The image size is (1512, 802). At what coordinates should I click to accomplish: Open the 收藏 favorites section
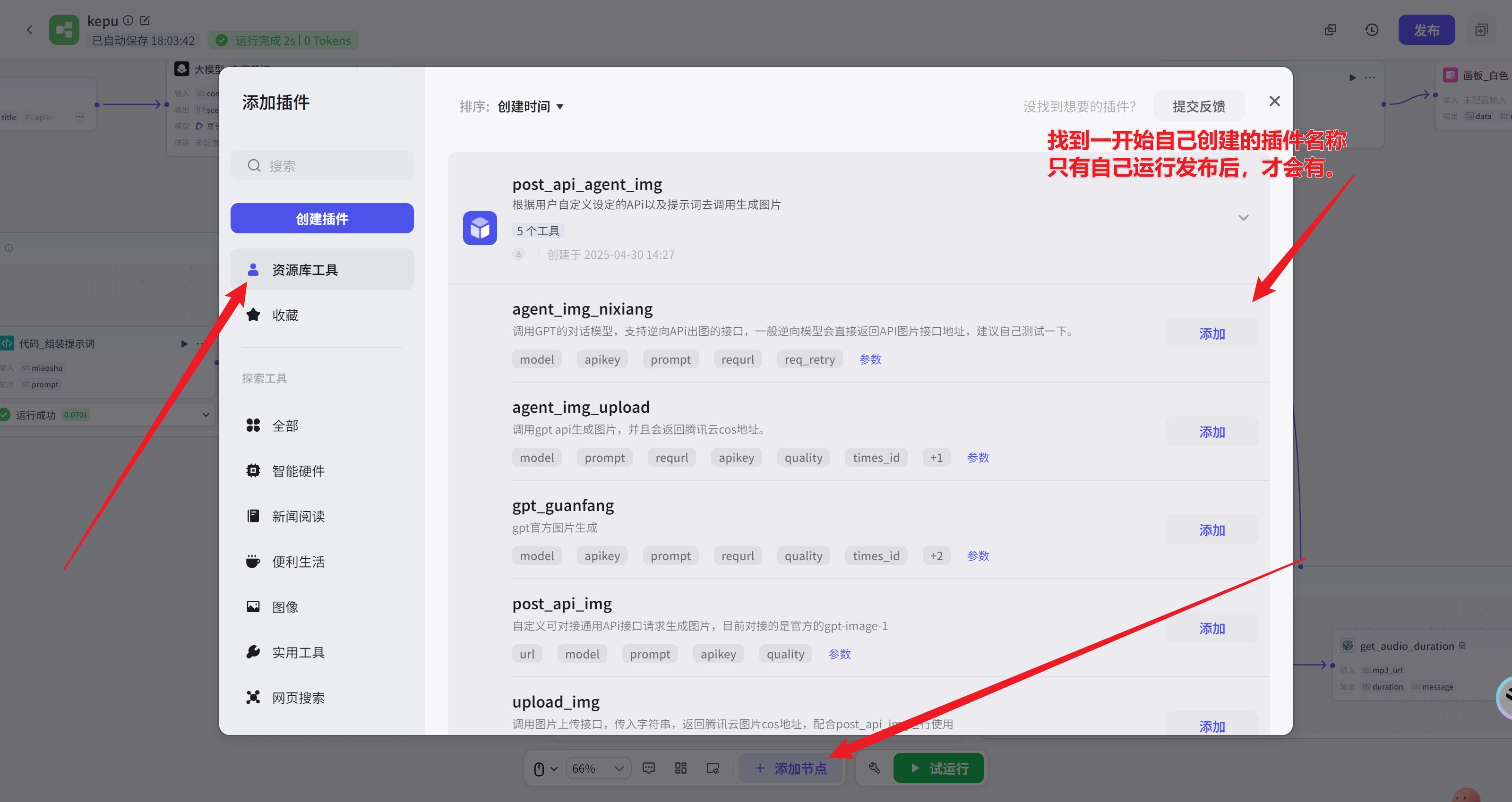[x=322, y=315]
